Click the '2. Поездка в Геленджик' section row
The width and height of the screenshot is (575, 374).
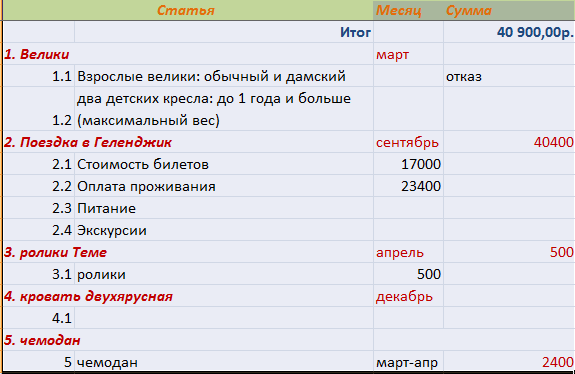188,142
